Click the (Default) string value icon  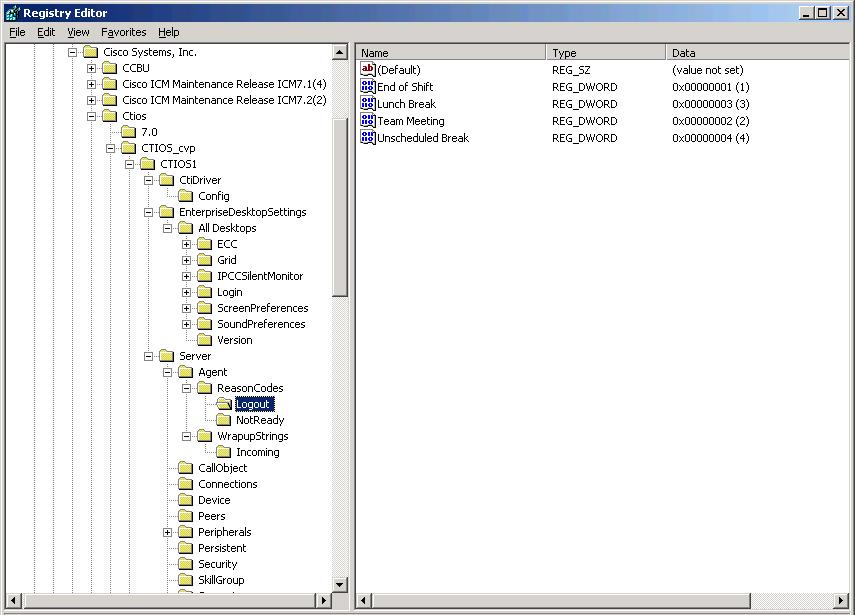(368, 69)
